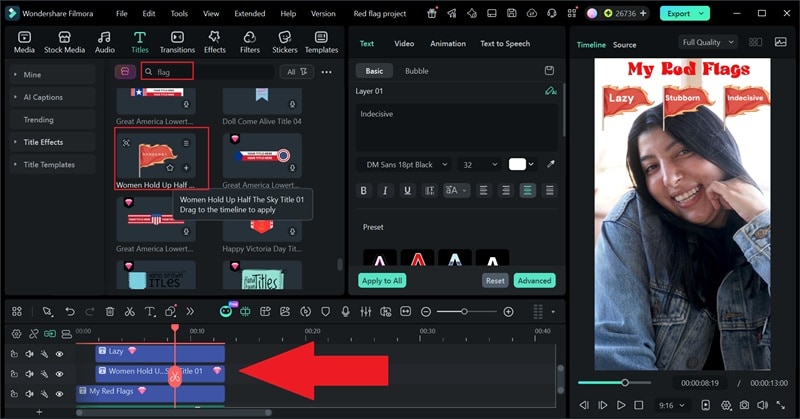Open the Templates panel
This screenshot has width=800, height=419.
pyautogui.click(x=321, y=42)
